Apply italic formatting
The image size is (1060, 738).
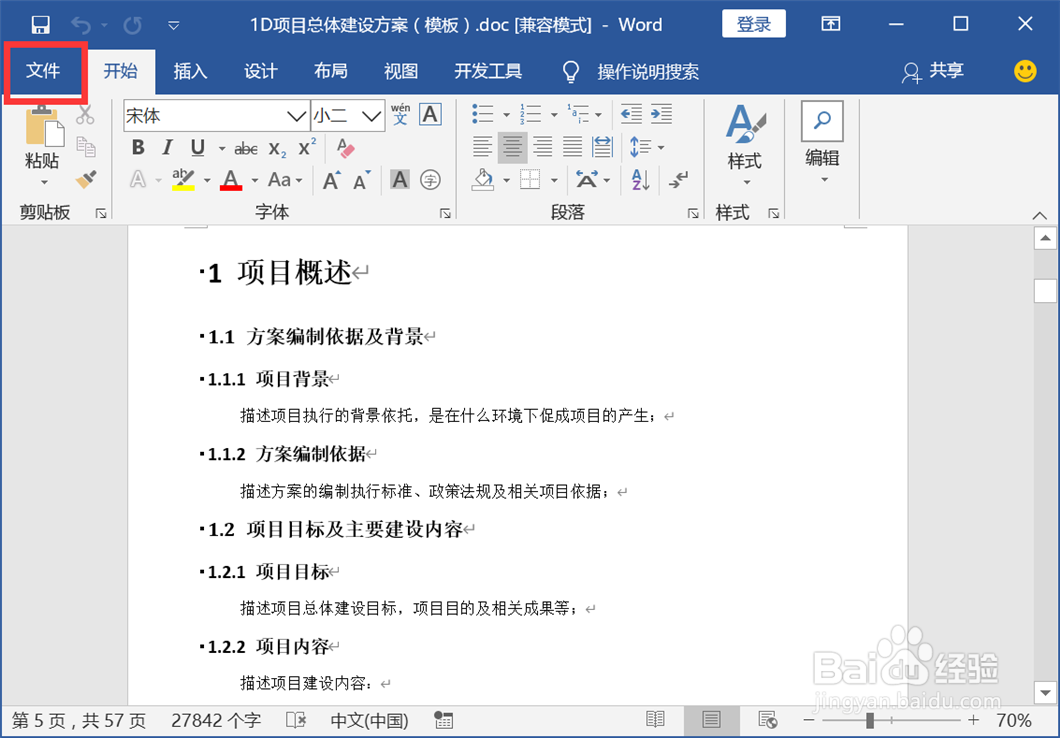(x=166, y=147)
